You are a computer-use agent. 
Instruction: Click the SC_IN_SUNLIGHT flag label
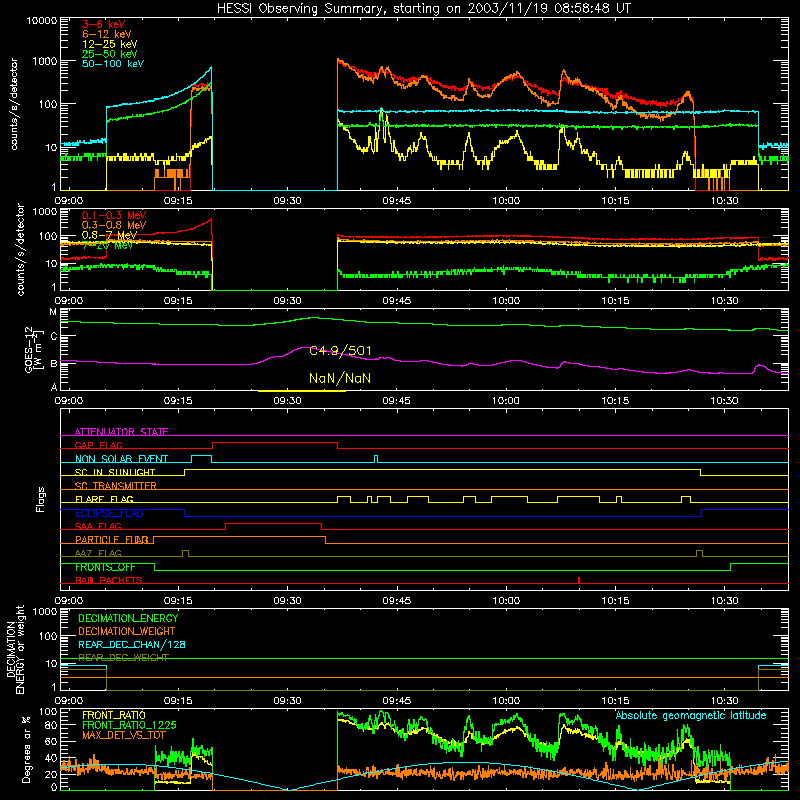tap(115, 472)
